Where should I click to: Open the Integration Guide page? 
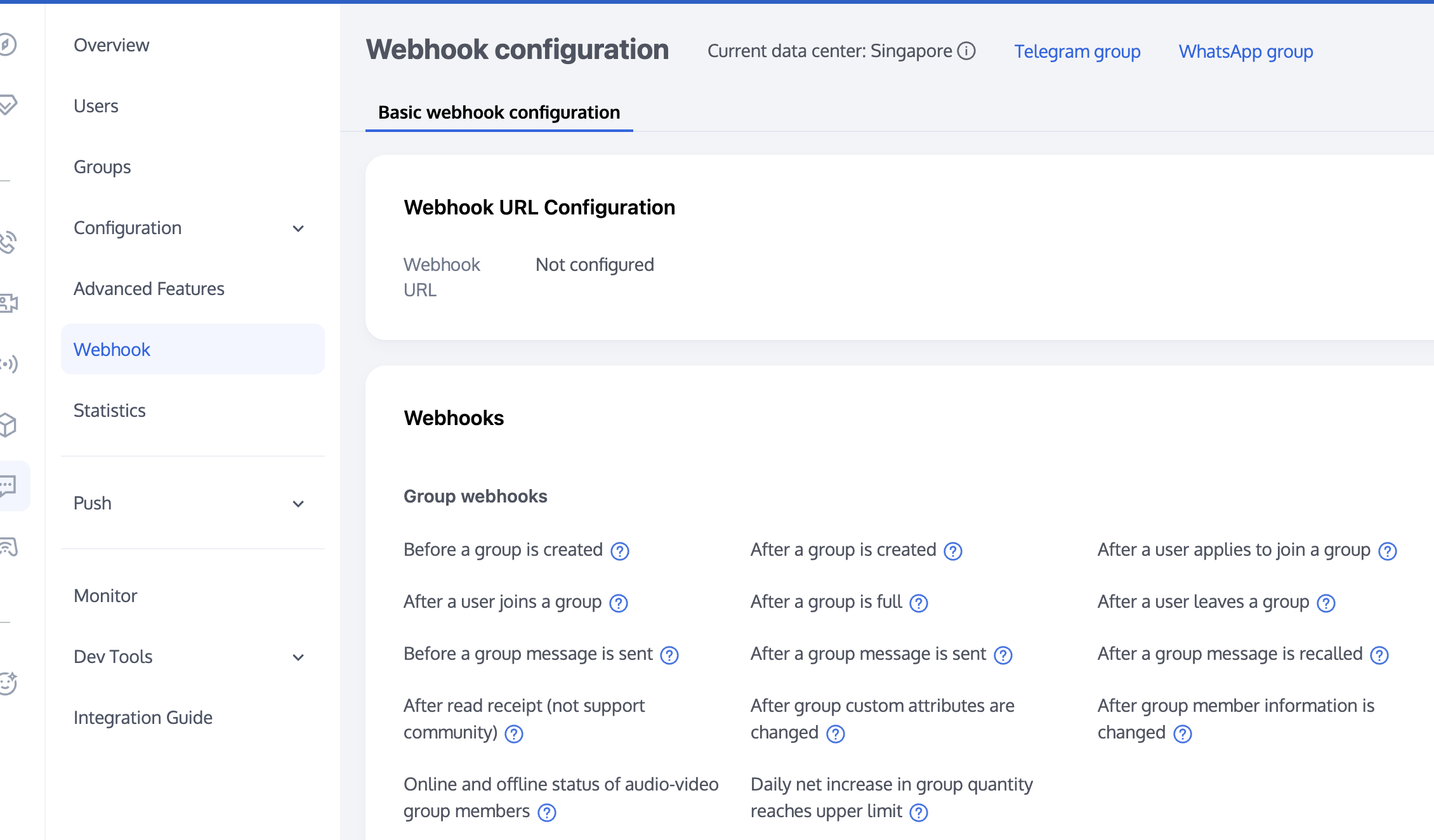point(143,718)
